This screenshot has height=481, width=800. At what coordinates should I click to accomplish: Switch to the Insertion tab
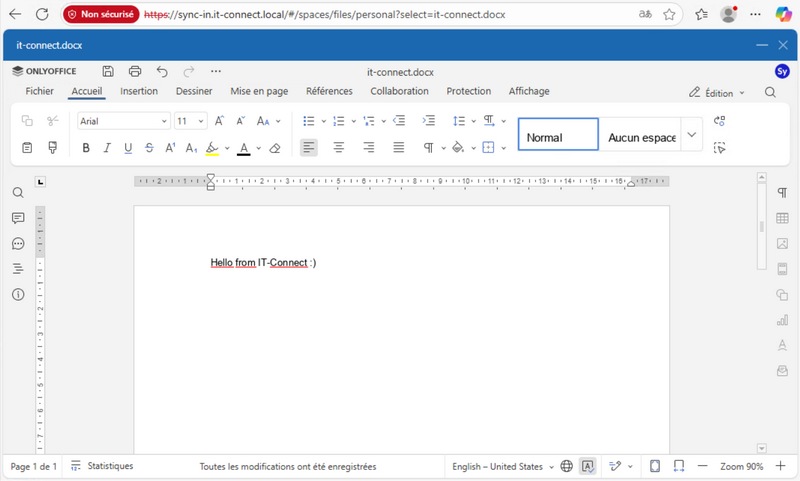[139, 91]
